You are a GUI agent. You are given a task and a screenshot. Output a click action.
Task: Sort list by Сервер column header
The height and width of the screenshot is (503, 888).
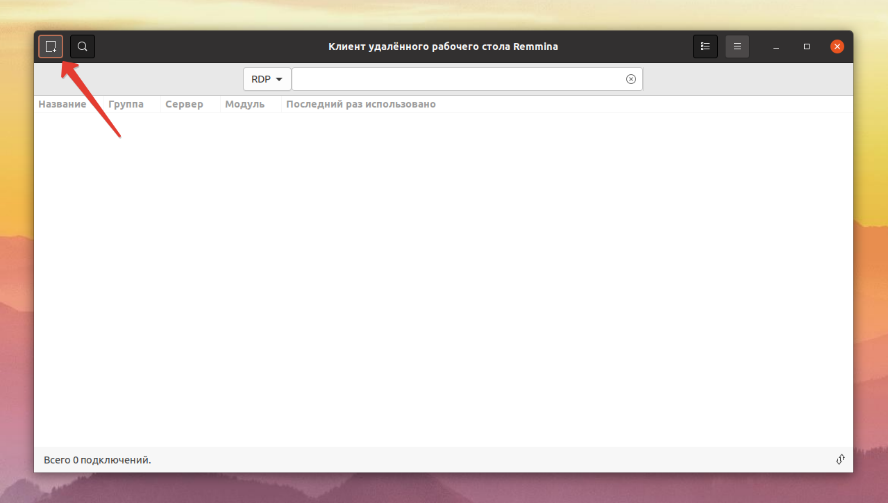[184, 104]
